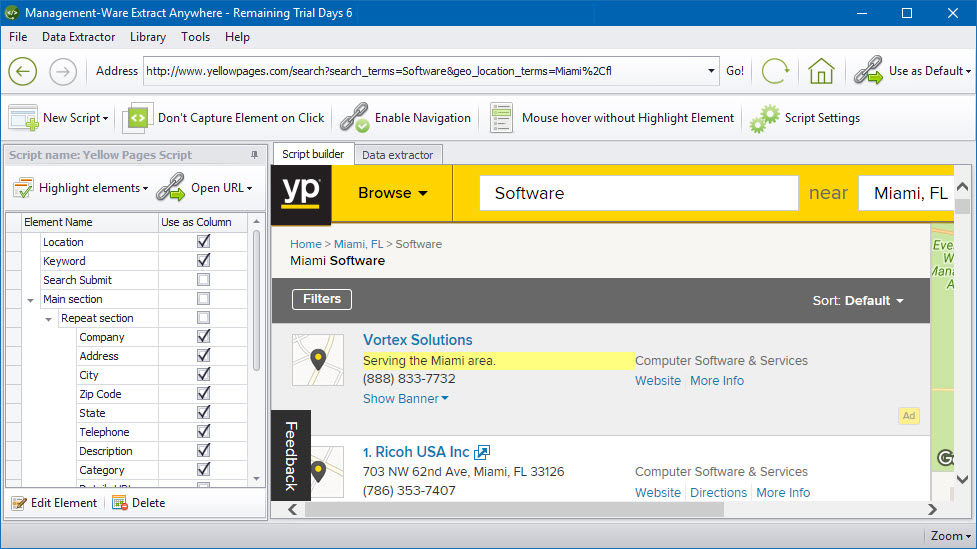
Task: Pin the script panel with pushpin
Action: coord(254,155)
